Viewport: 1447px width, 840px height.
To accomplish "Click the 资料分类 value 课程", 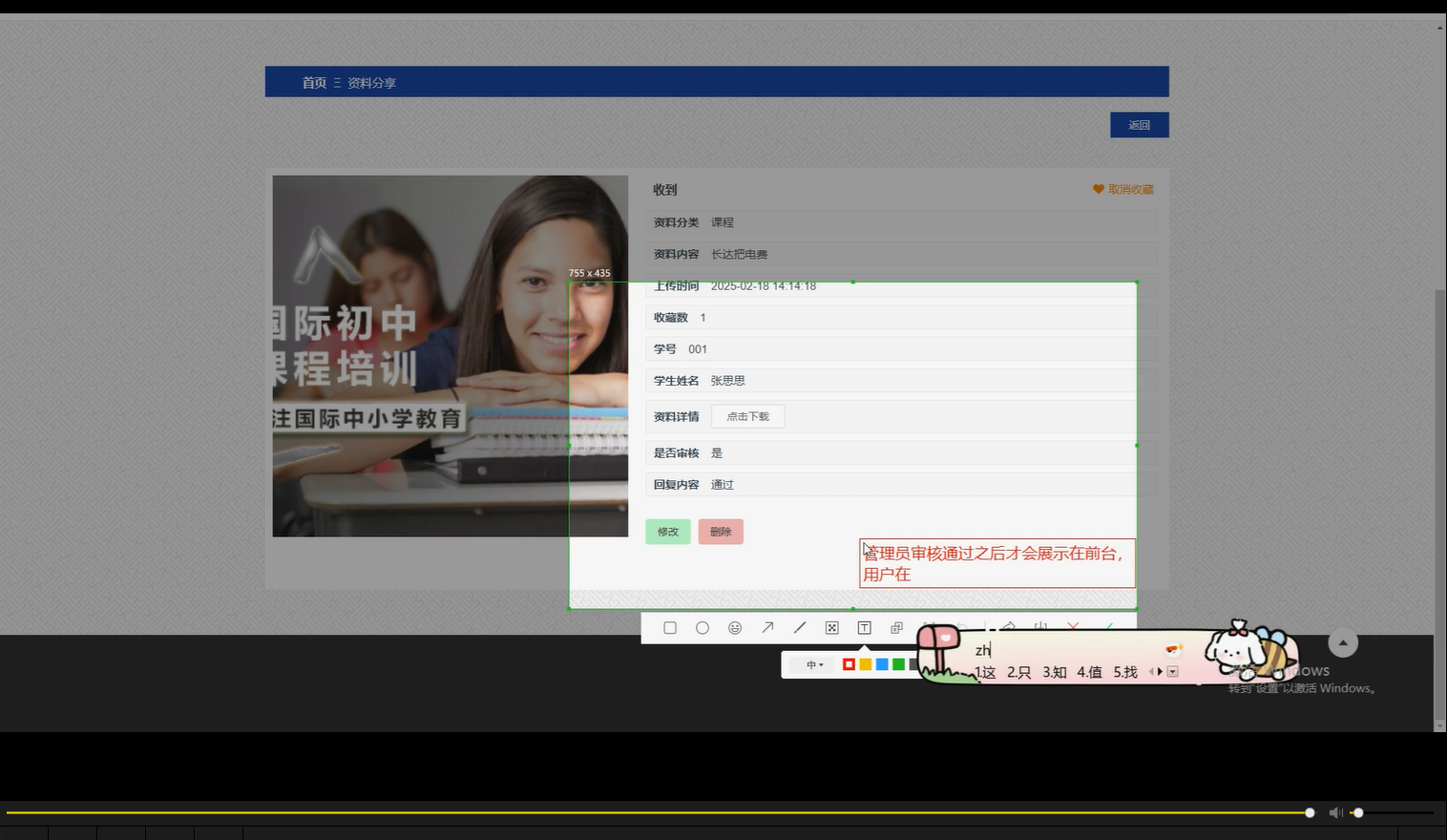I will (723, 222).
